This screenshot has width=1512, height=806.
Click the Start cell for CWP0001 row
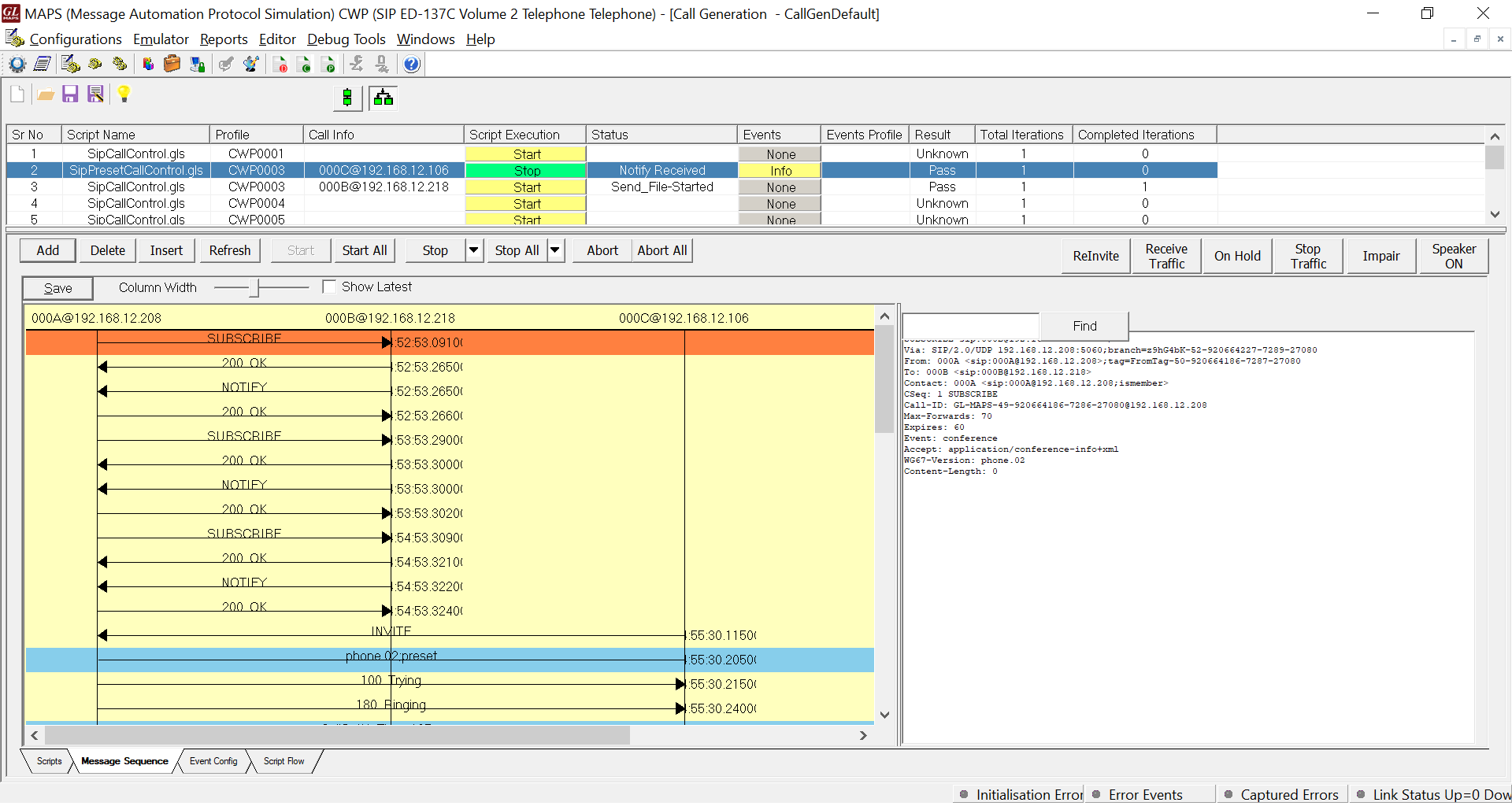[x=526, y=153]
